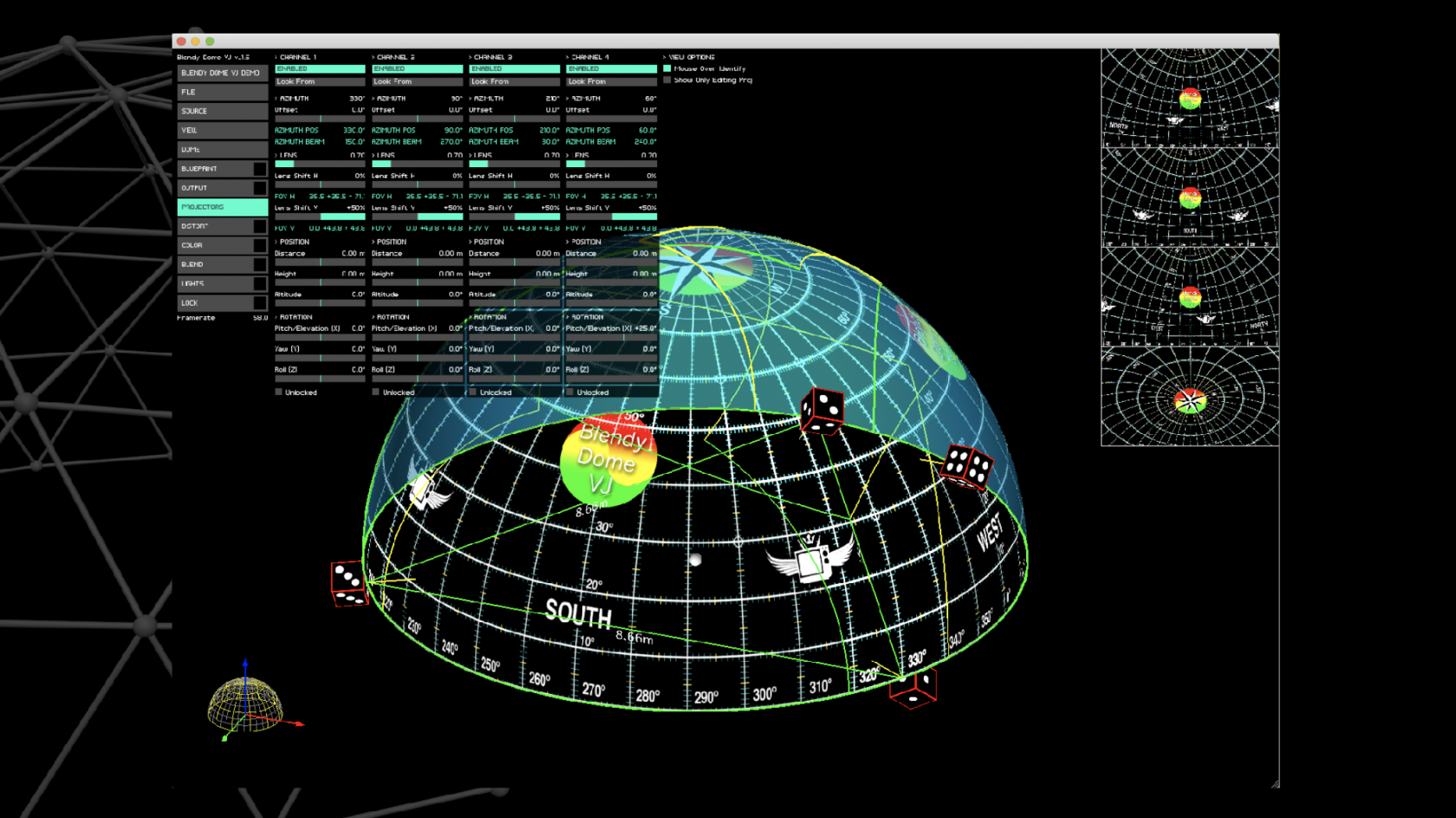The height and width of the screenshot is (818, 1456).
Task: Open the bottom polar-view preview thumbnail
Action: [1190, 397]
